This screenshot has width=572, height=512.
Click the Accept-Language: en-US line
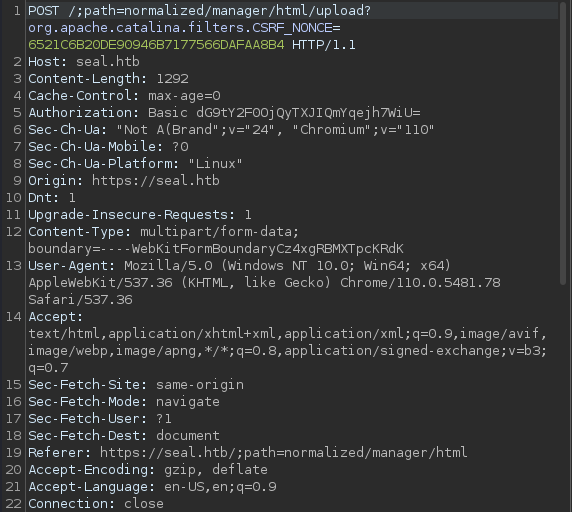click(152, 486)
